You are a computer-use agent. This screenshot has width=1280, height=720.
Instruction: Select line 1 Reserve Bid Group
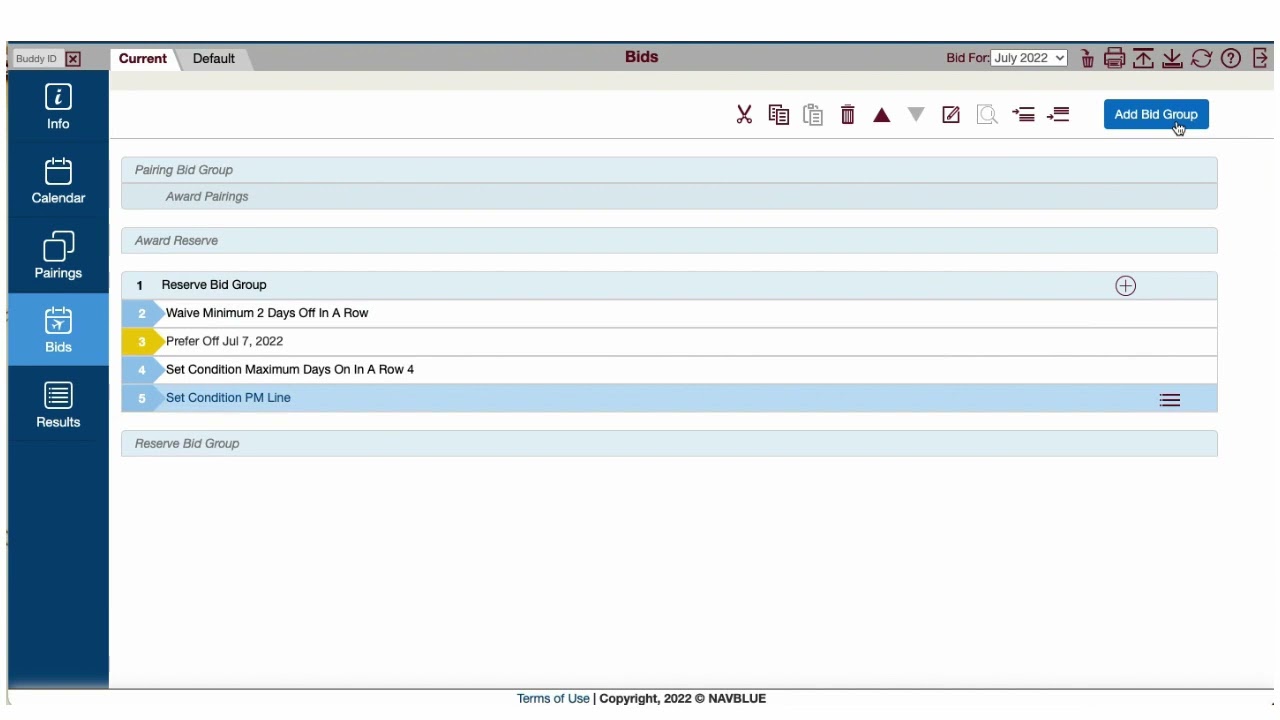[x=669, y=285]
